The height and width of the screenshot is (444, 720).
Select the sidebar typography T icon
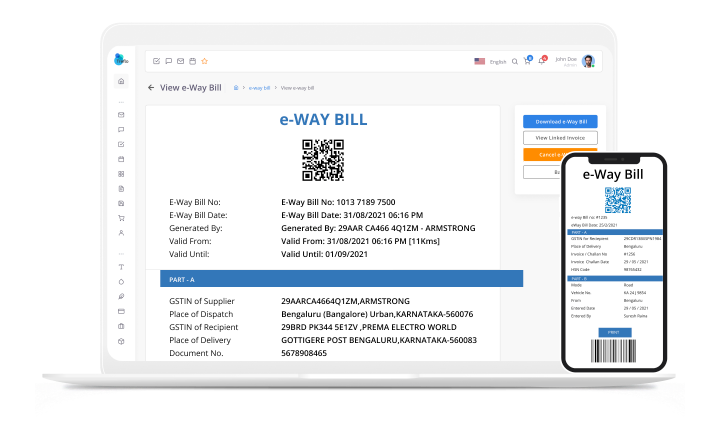pos(121,267)
